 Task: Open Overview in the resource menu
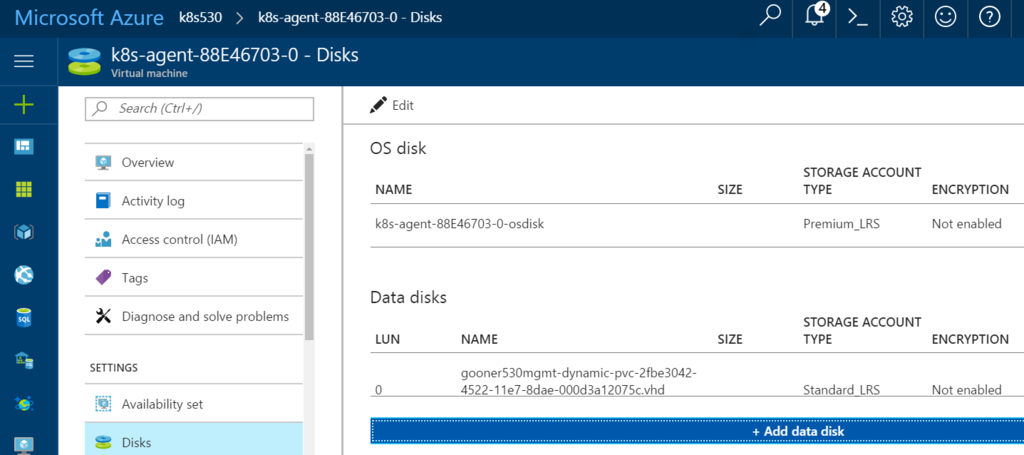194,162
